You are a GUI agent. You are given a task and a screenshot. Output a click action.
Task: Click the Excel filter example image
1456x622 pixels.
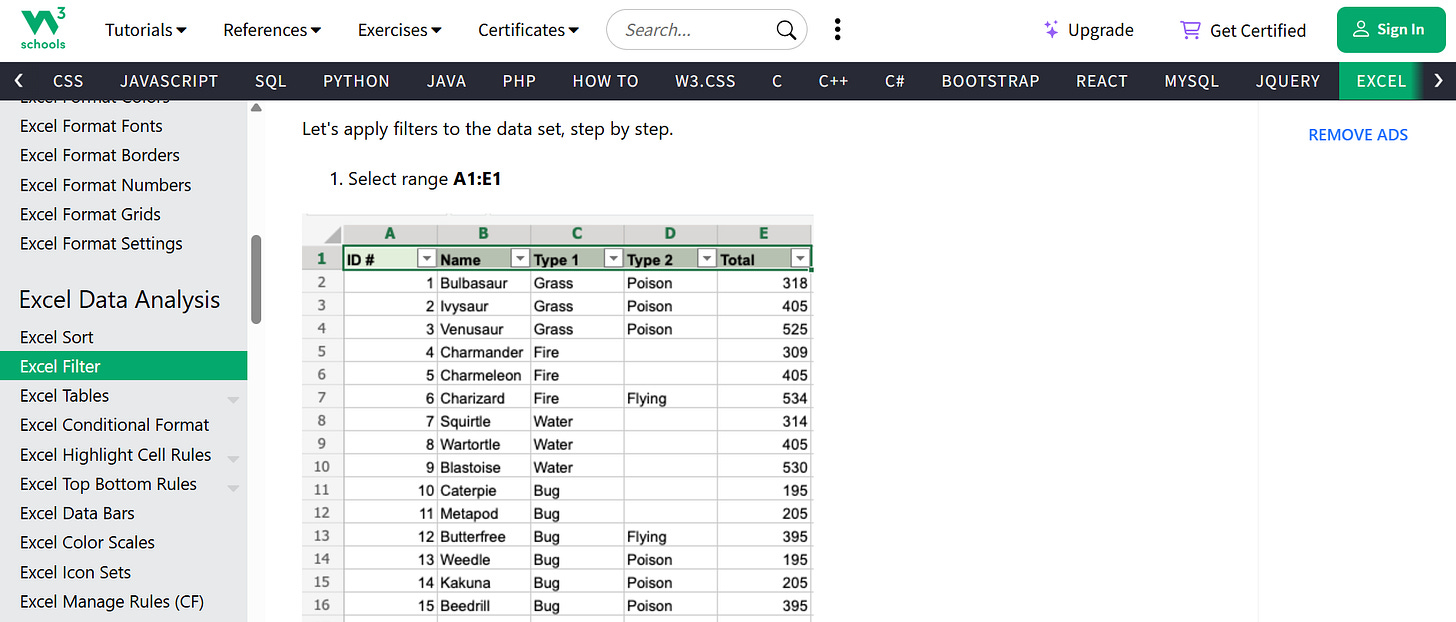pos(558,417)
